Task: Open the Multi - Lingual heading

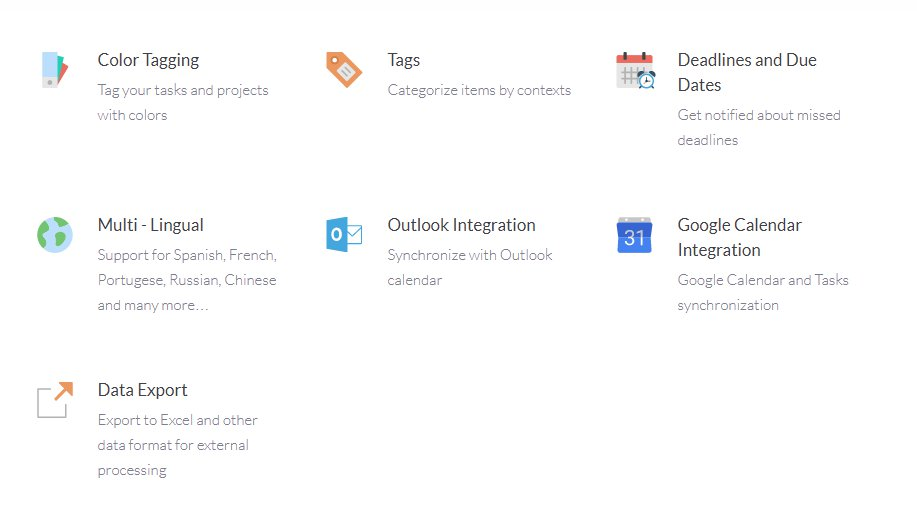Action: click(151, 225)
